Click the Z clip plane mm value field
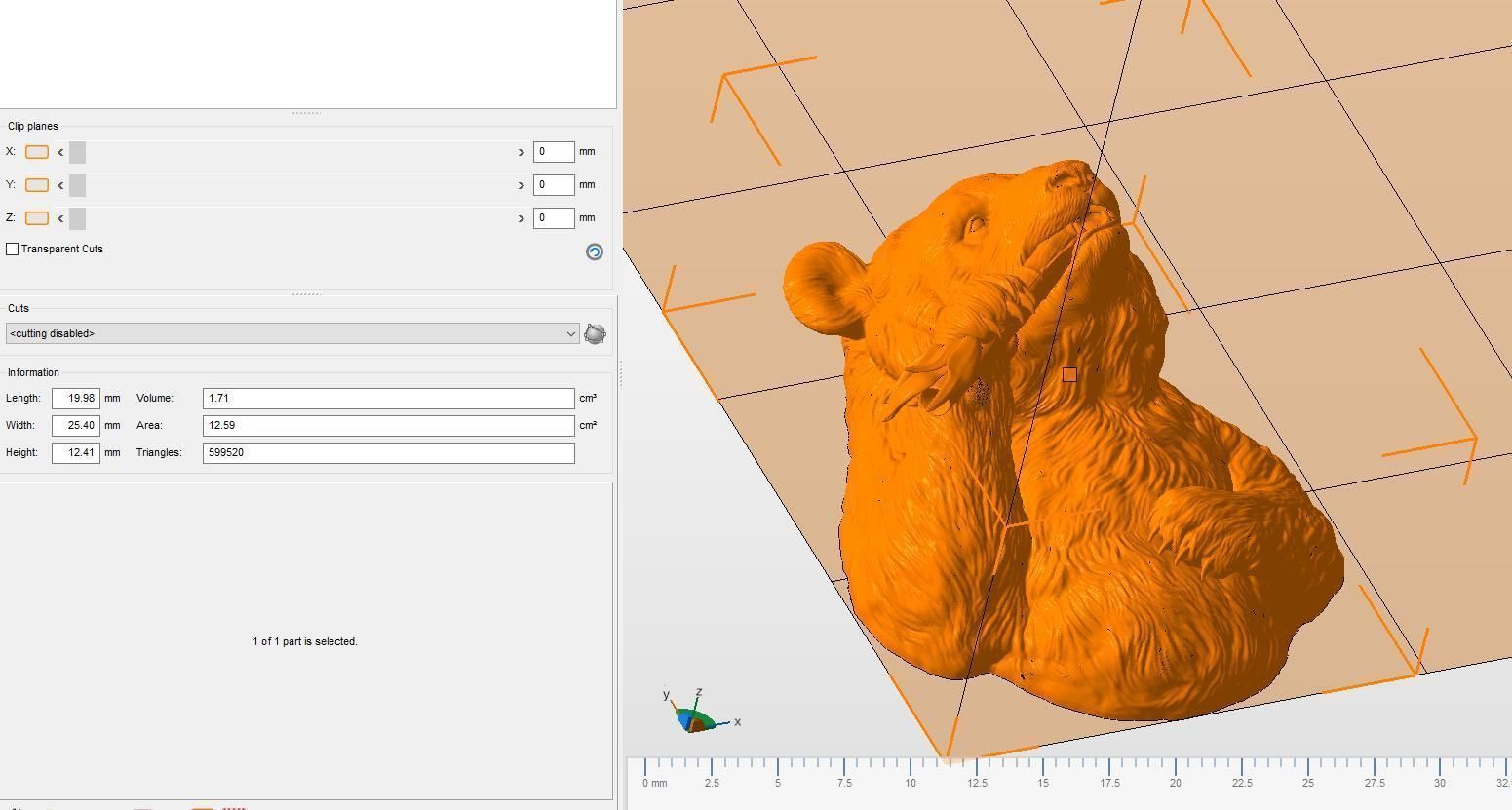 [x=554, y=218]
